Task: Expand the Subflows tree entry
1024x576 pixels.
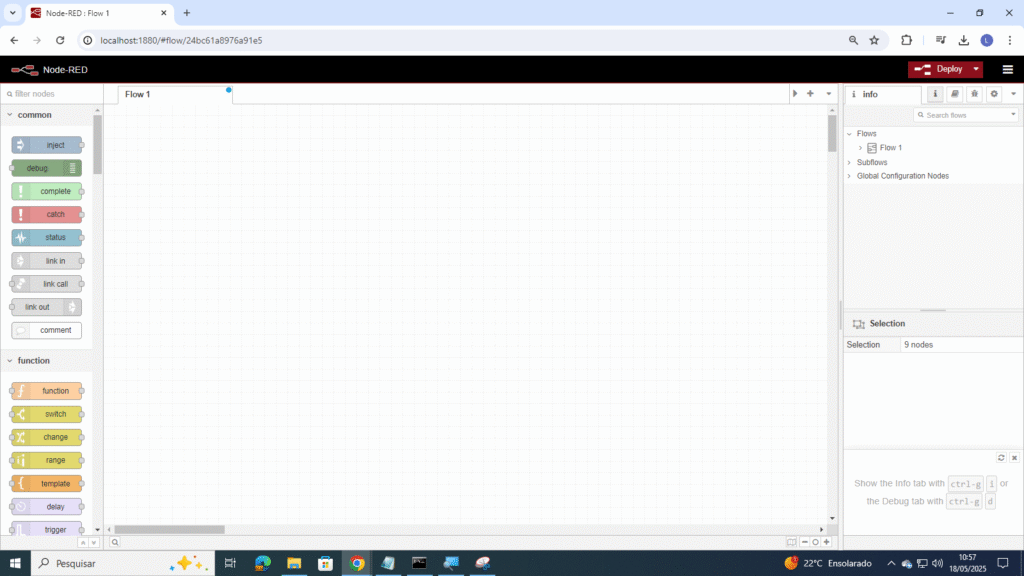Action: click(x=850, y=162)
